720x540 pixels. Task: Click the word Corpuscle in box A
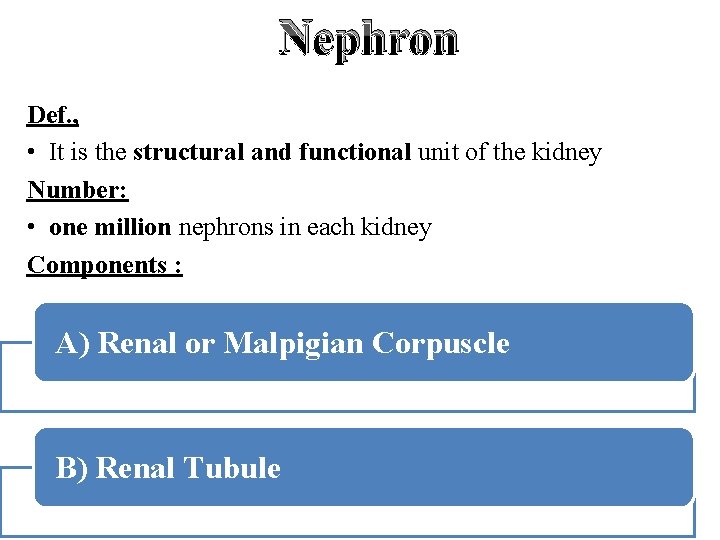441,343
